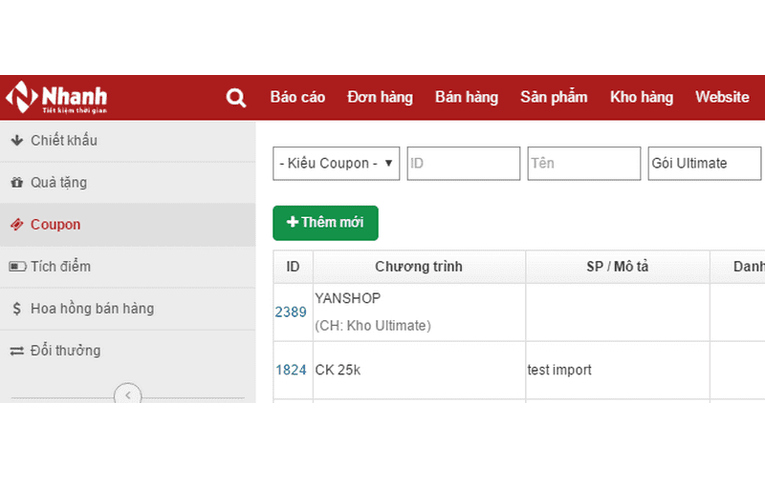Screen dimensions: 765x478
Task: Go to Quà tặng in sidebar
Action: (128, 182)
